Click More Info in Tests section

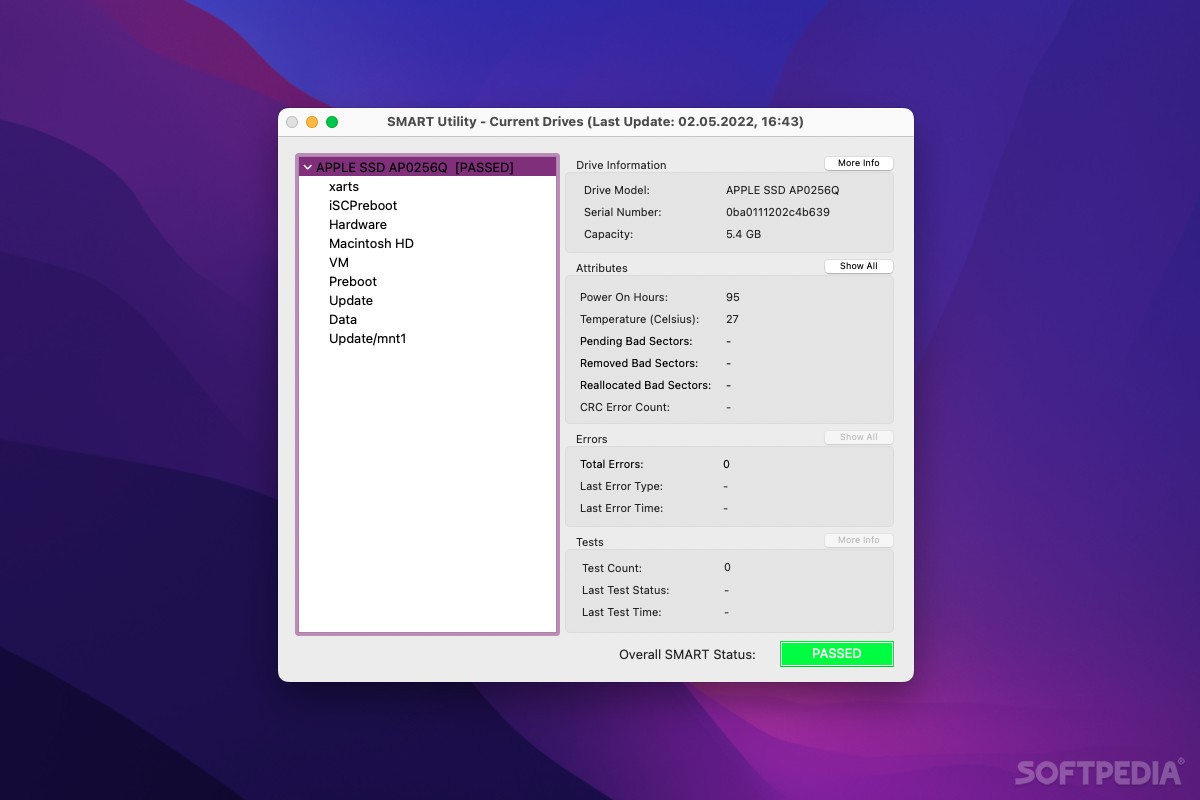pyautogui.click(x=859, y=540)
